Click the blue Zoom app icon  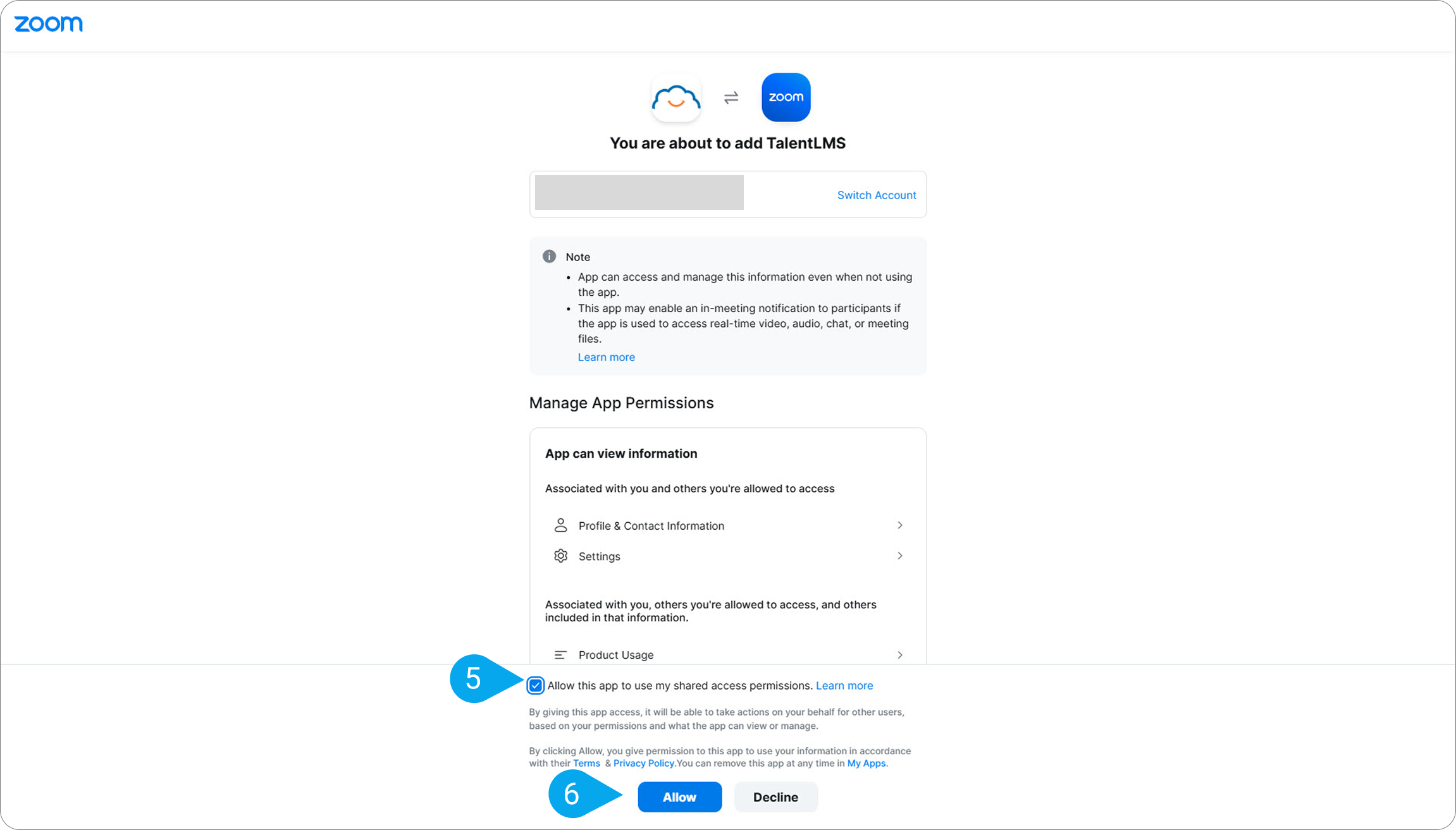click(x=786, y=97)
